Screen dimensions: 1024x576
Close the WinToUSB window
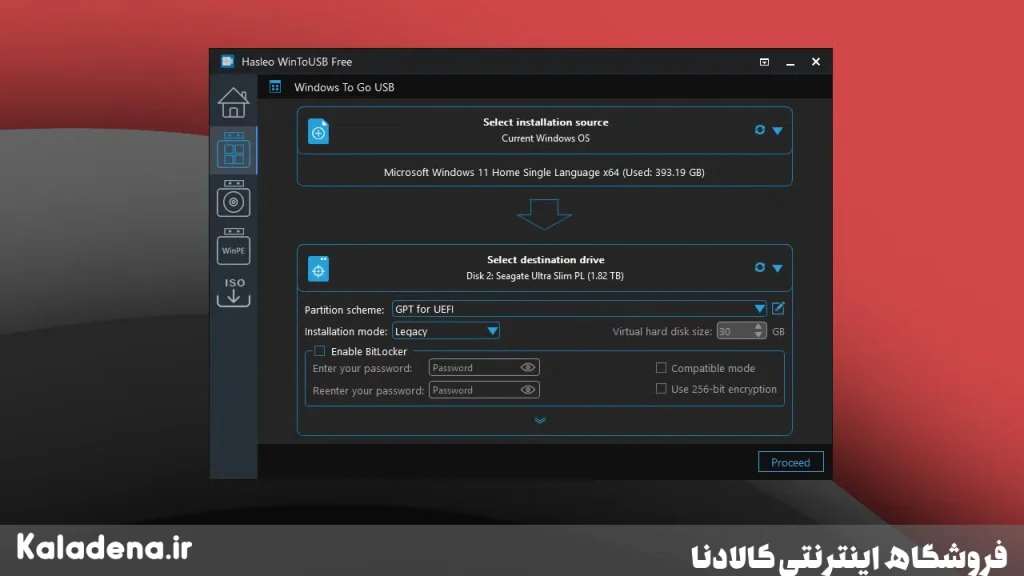point(816,61)
